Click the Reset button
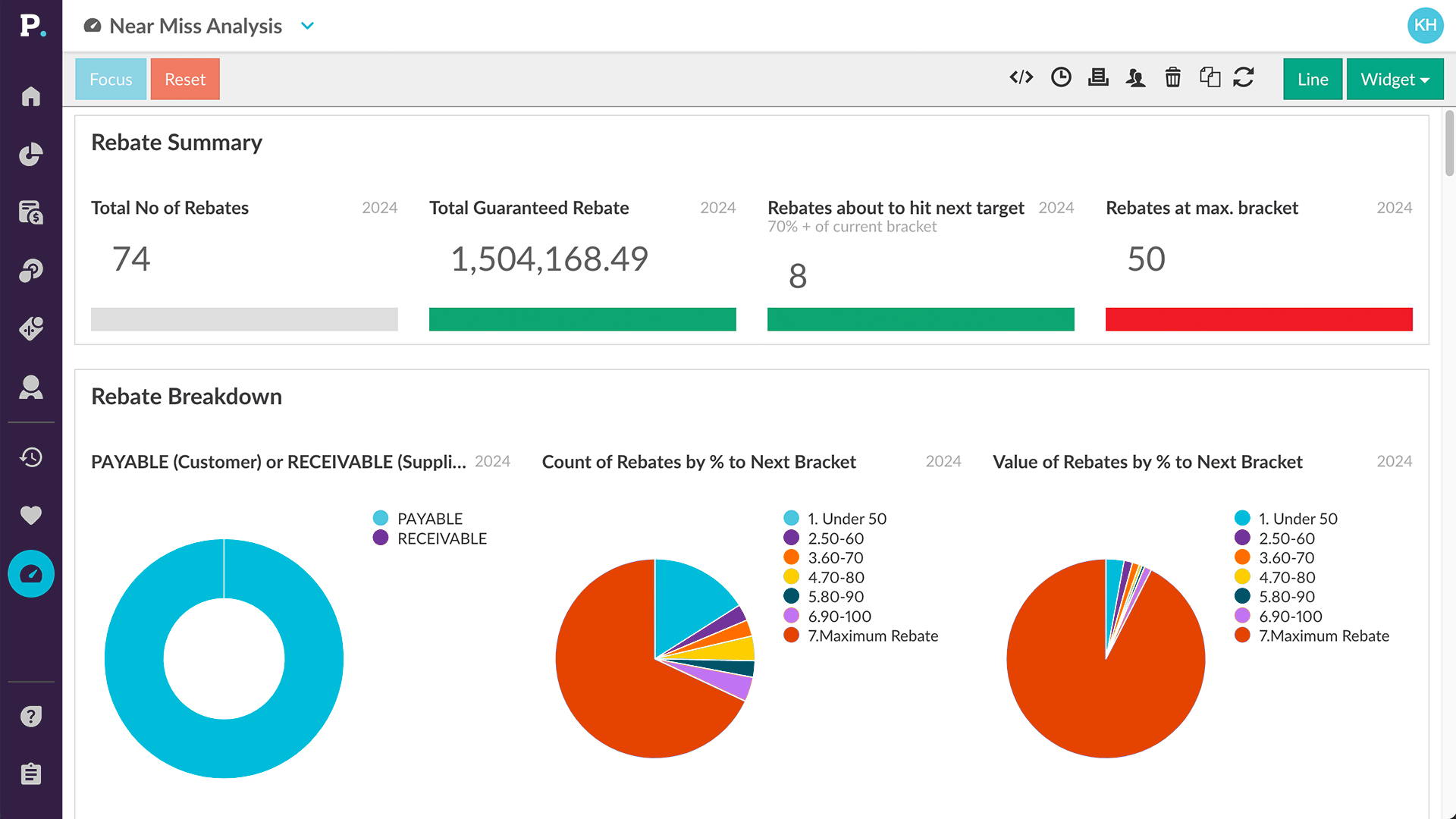The width and height of the screenshot is (1456, 819). [185, 79]
